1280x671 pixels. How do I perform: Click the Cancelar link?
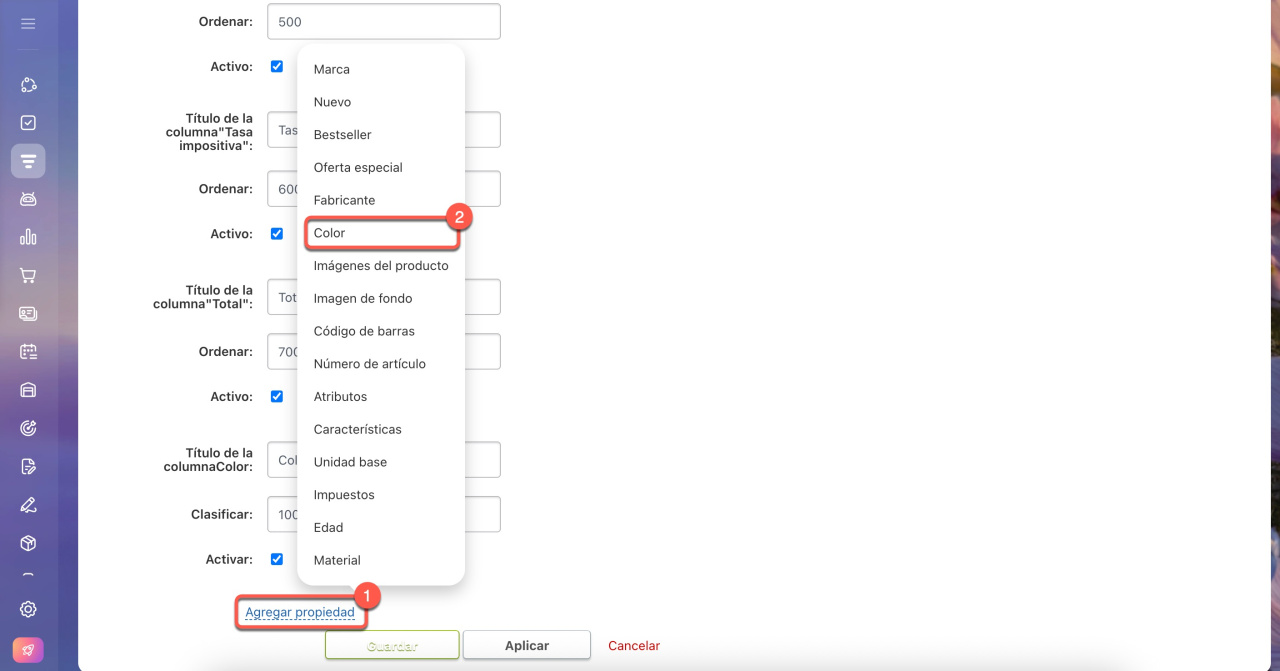634,646
